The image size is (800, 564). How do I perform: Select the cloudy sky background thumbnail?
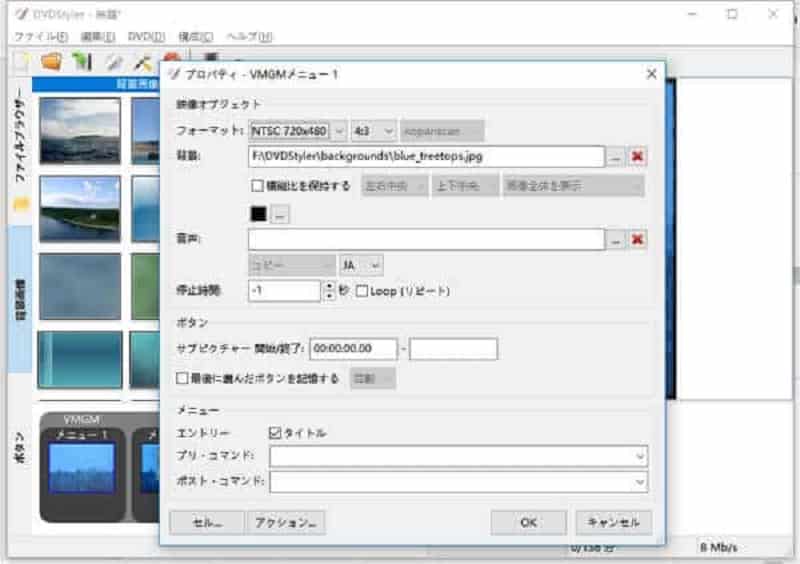[80, 131]
